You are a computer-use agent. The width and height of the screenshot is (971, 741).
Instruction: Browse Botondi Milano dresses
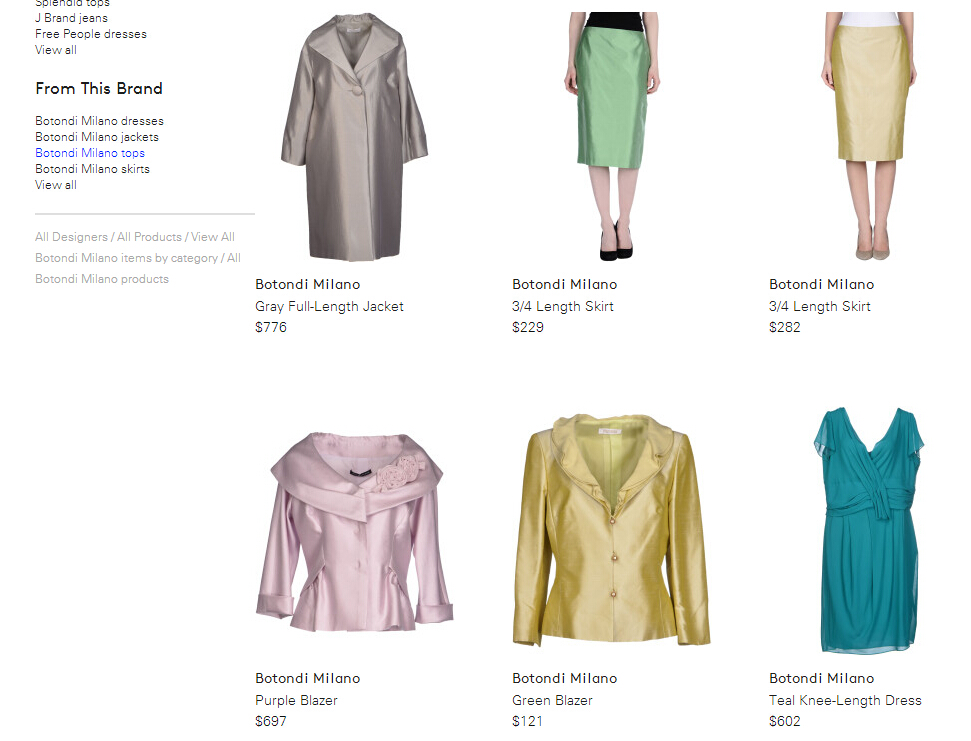click(x=100, y=121)
